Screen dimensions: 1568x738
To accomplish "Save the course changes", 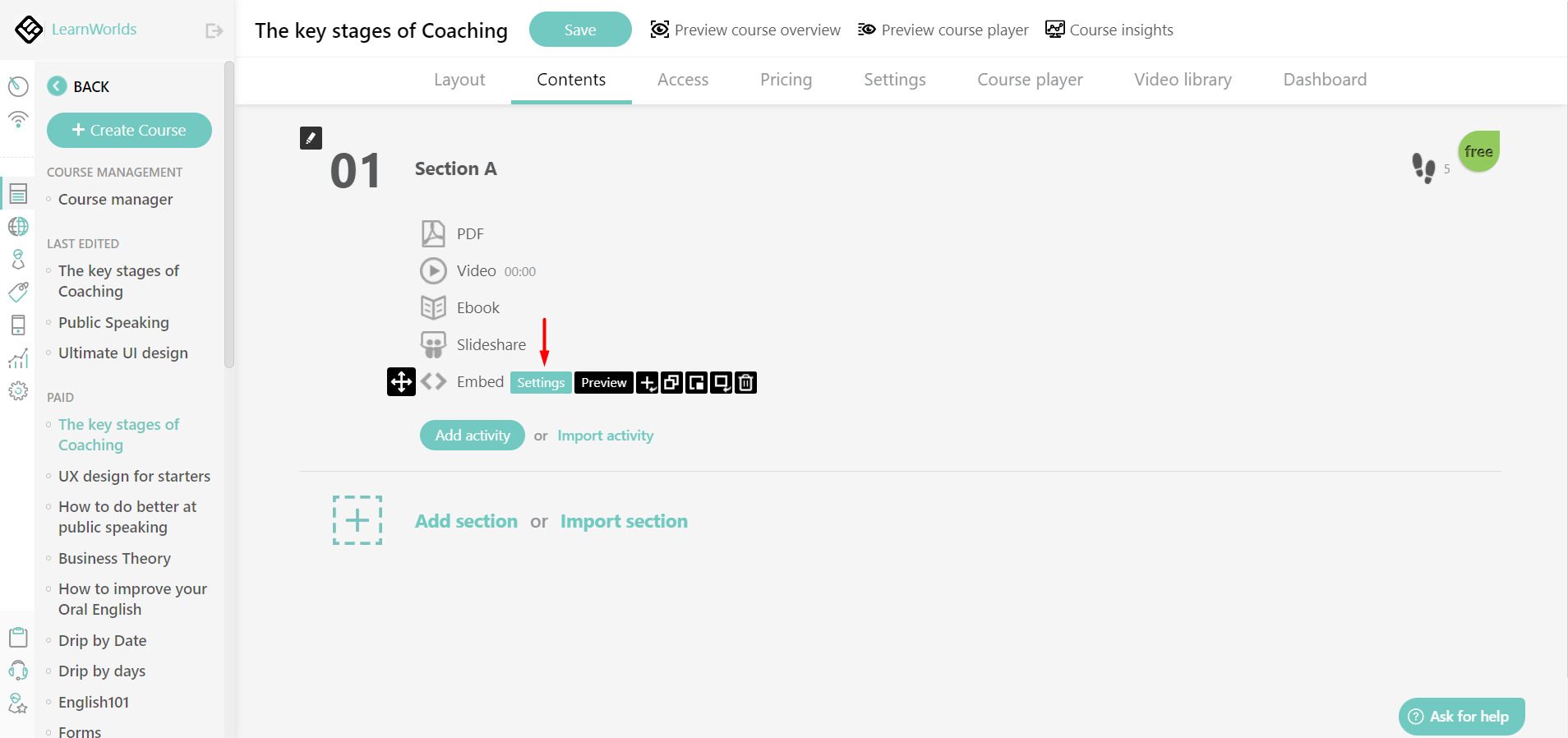I will 580,29.
